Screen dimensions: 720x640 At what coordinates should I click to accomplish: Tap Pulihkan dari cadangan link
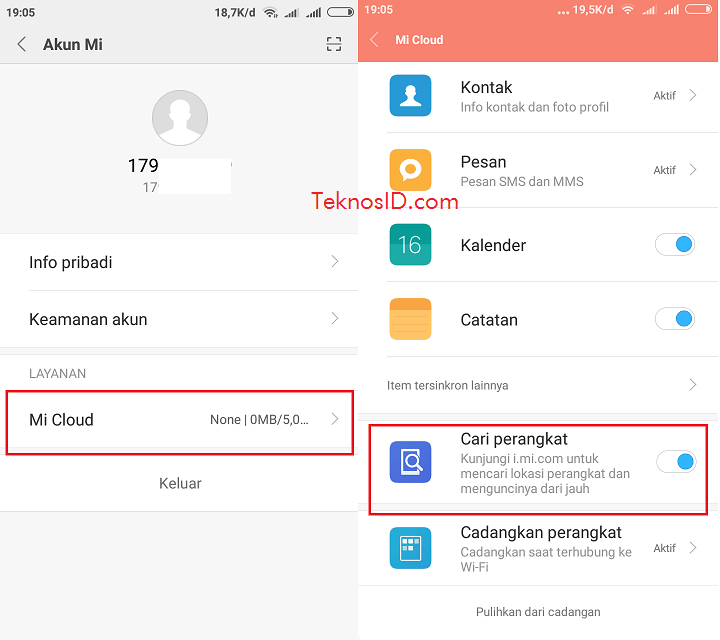point(538,612)
